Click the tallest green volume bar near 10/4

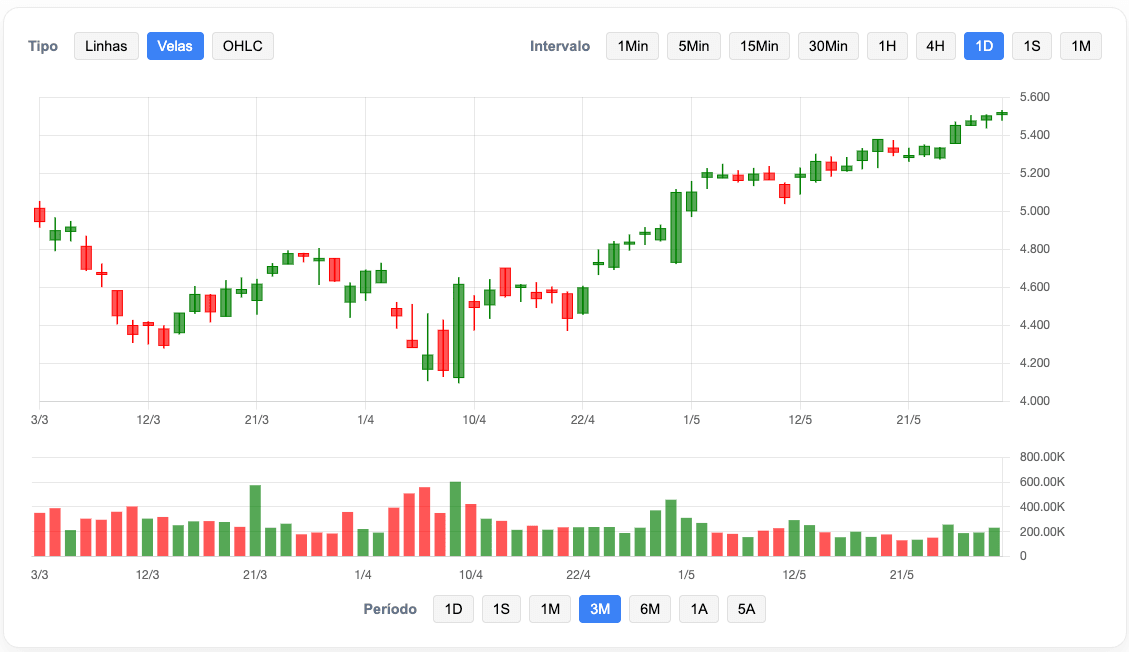coord(455,520)
